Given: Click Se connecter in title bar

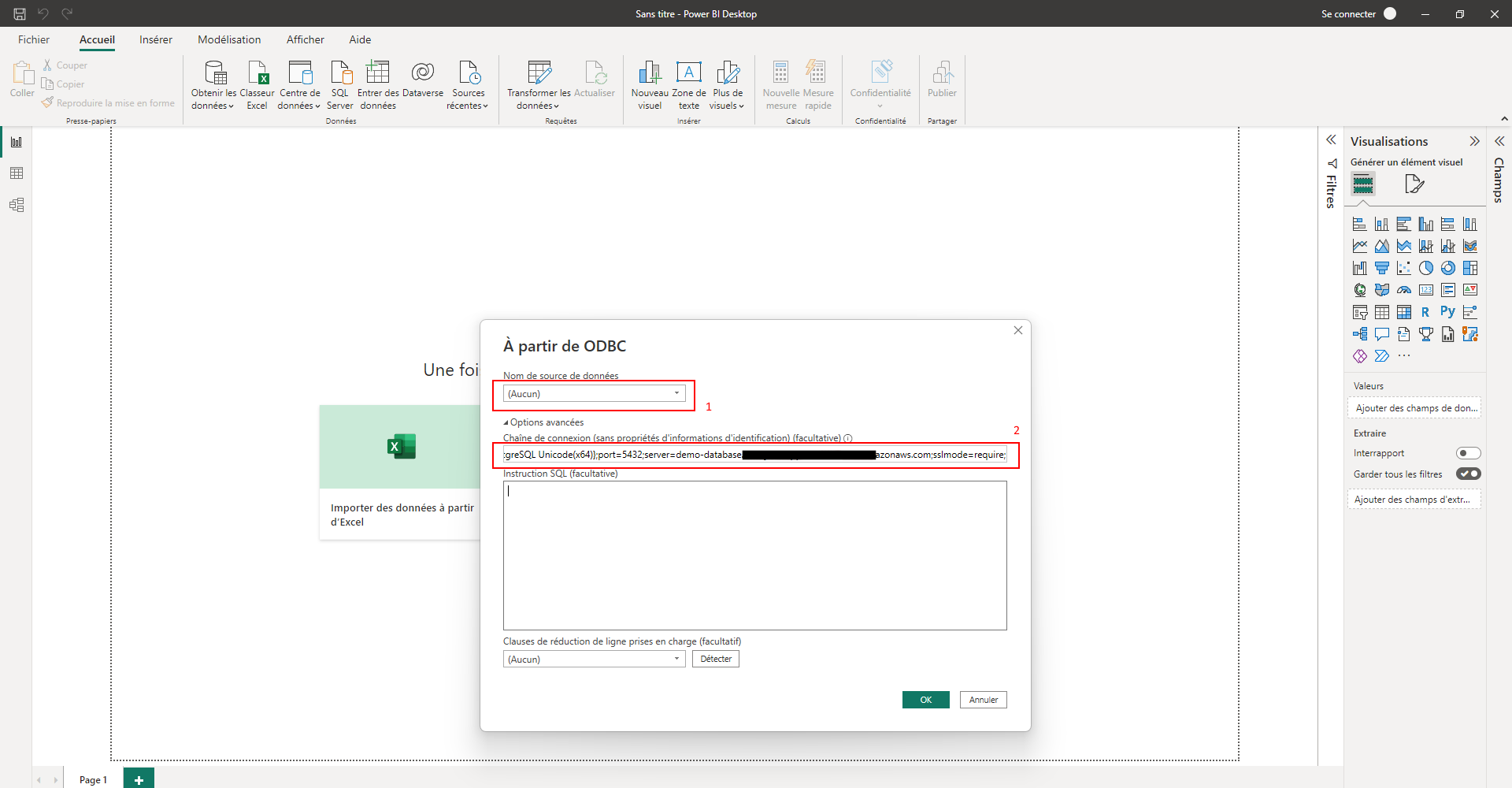Looking at the screenshot, I should 1348,13.
